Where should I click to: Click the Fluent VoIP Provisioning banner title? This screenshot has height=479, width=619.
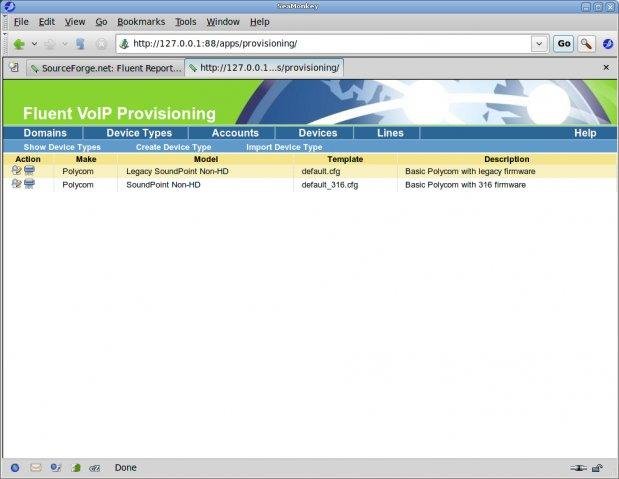coord(119,114)
